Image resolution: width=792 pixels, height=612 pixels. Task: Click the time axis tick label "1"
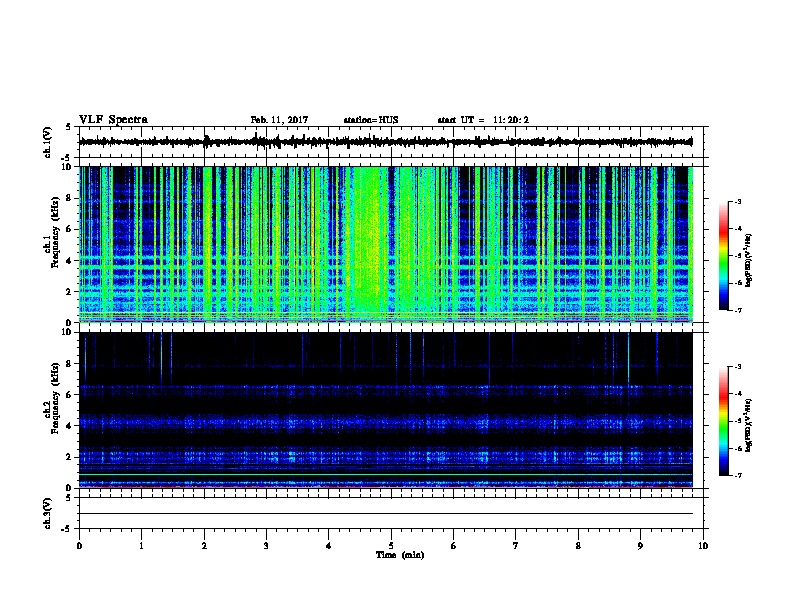(141, 546)
